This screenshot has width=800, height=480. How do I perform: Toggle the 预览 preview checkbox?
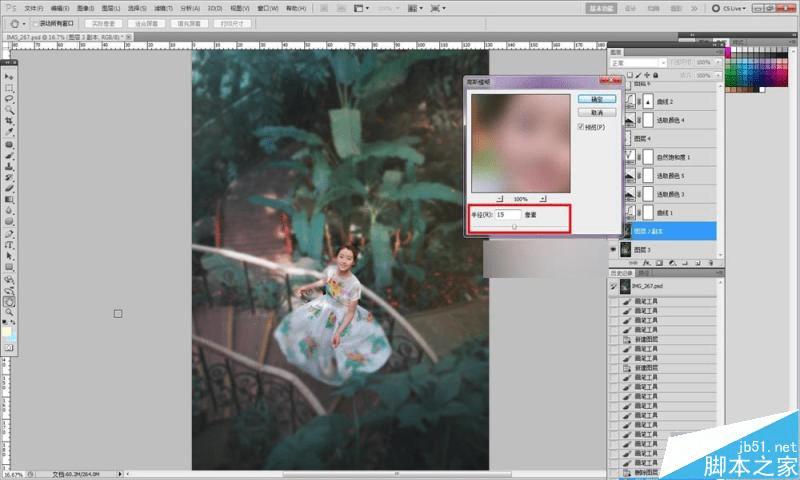[582, 128]
